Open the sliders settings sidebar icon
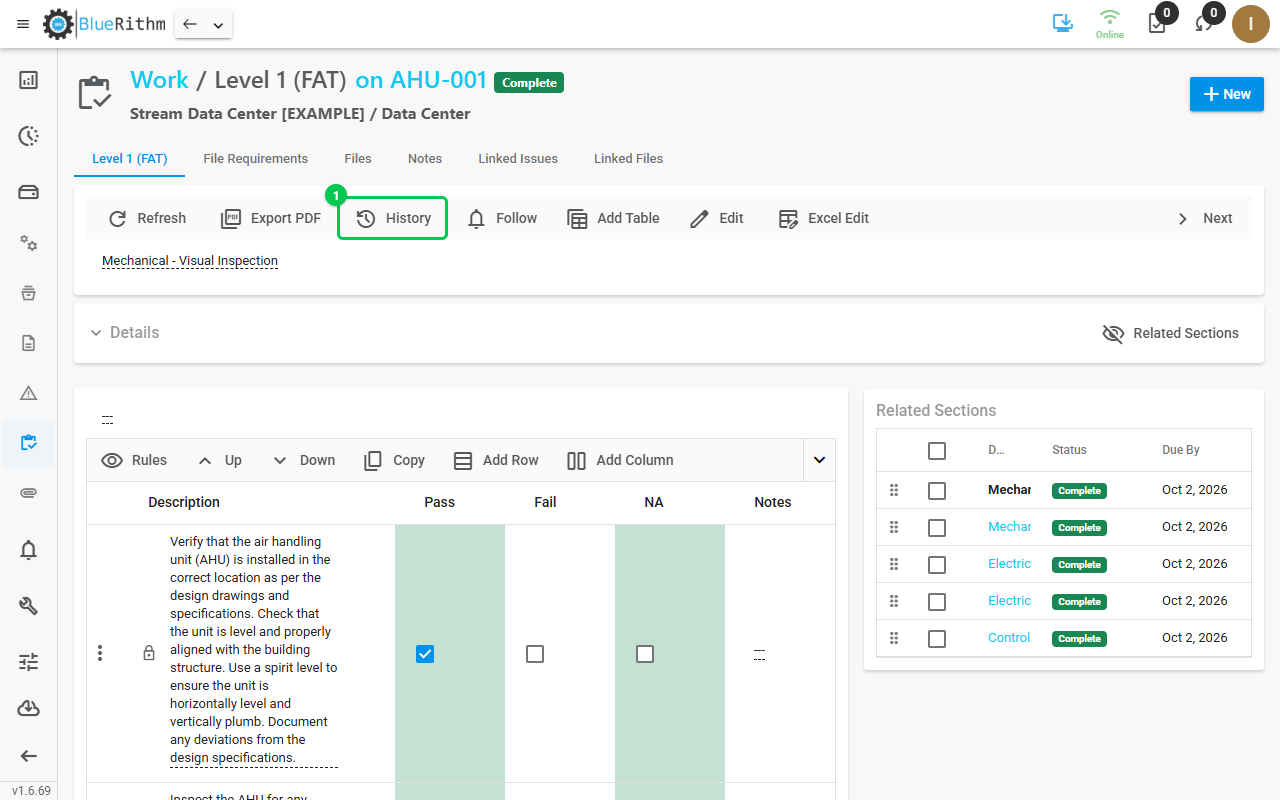This screenshot has width=1280, height=800. 29,661
